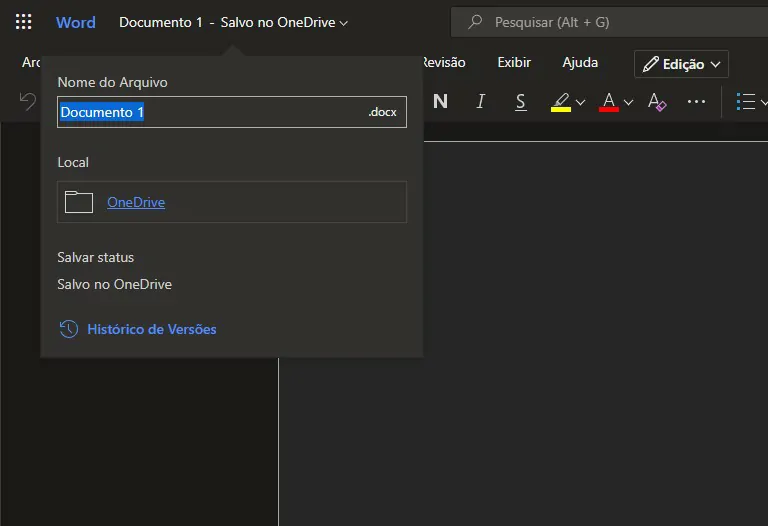Collapse the document title chevron
The image size is (768, 526).
click(x=344, y=23)
